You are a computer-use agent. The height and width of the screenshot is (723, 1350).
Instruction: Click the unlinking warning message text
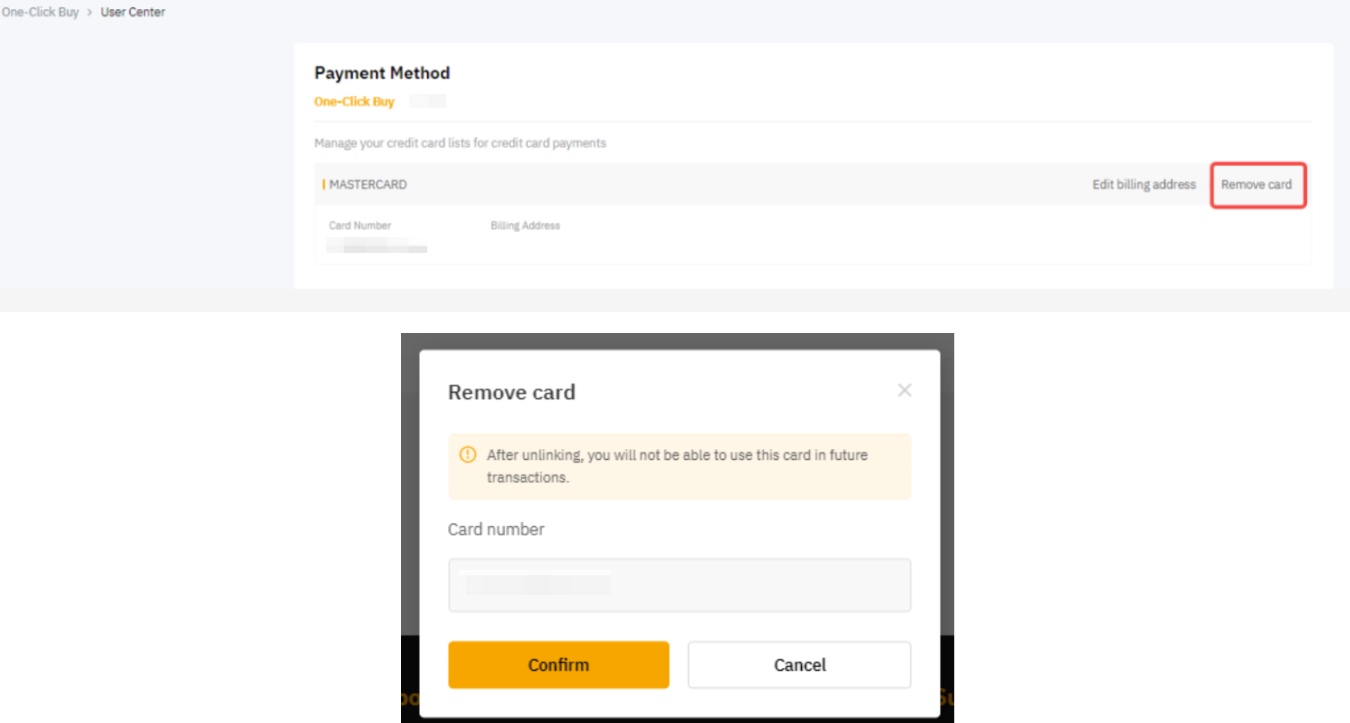pos(677,466)
